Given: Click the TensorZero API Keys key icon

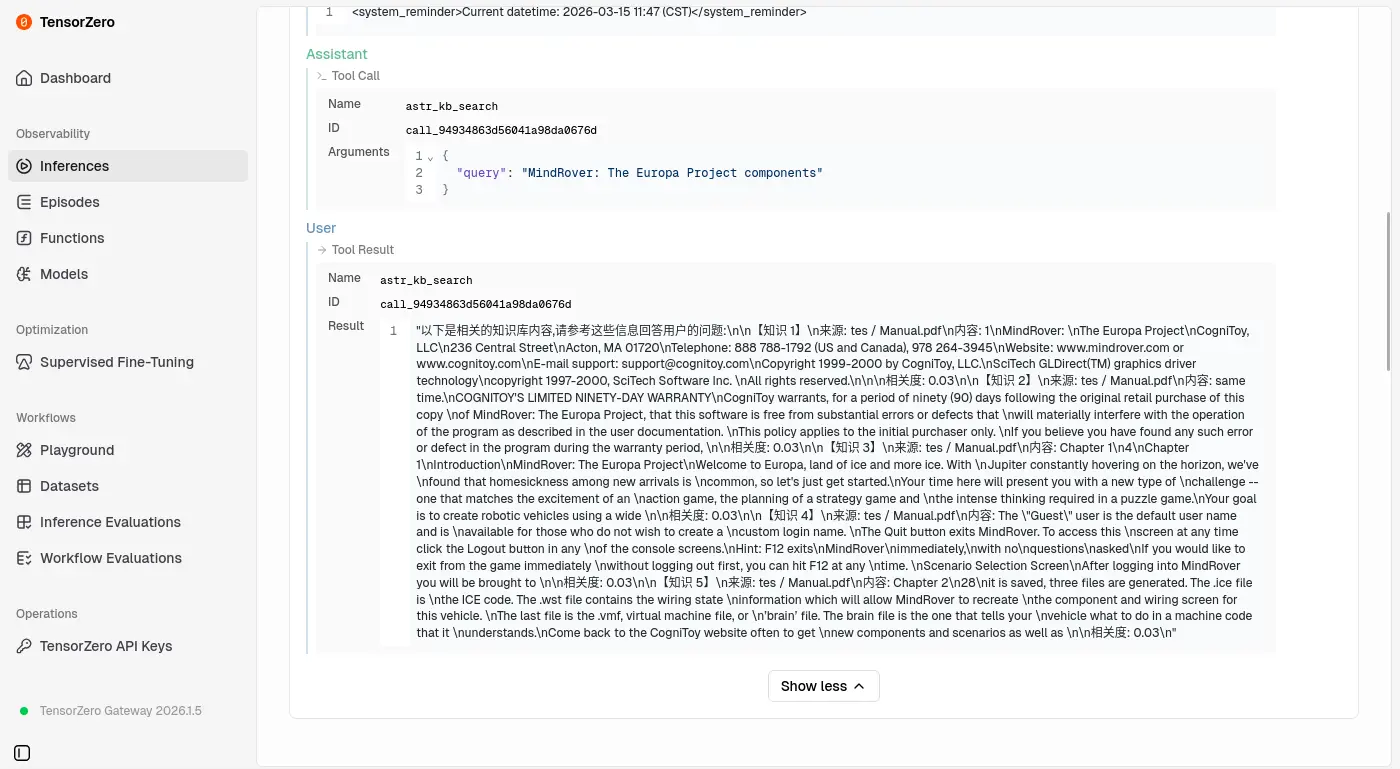Looking at the screenshot, I should click(x=24, y=646).
